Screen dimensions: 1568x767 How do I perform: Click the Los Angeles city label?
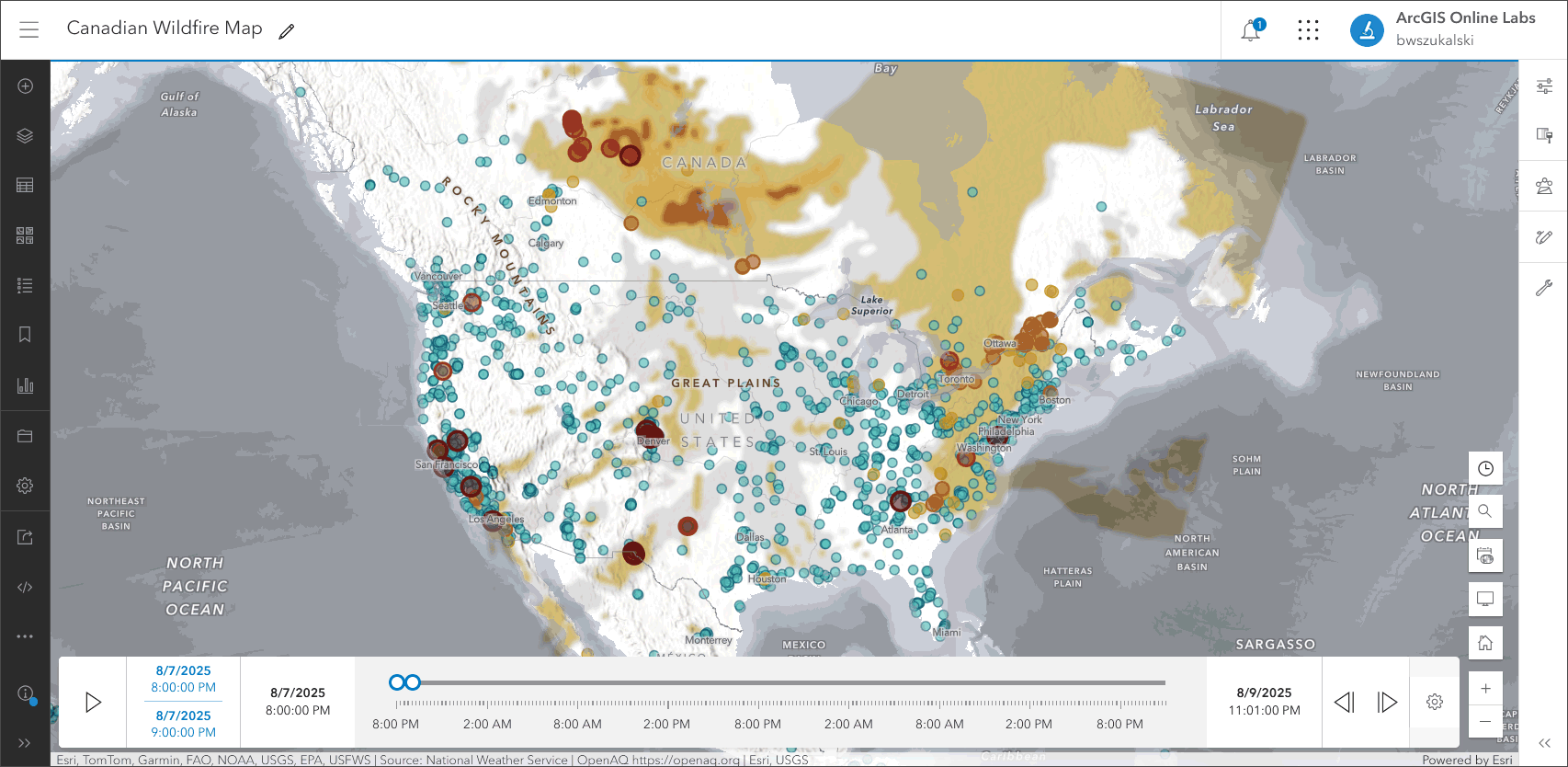pyautogui.click(x=496, y=520)
